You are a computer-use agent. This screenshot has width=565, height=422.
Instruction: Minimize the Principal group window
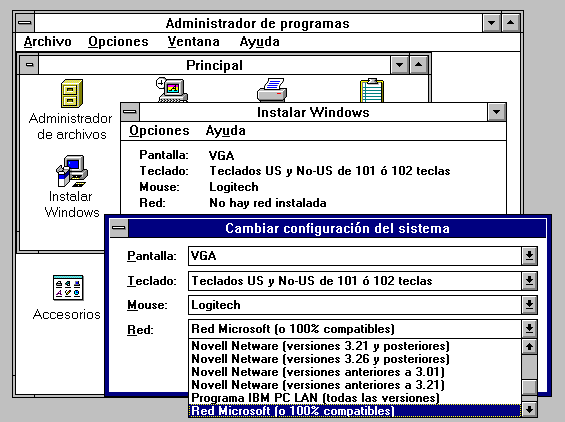[399, 65]
